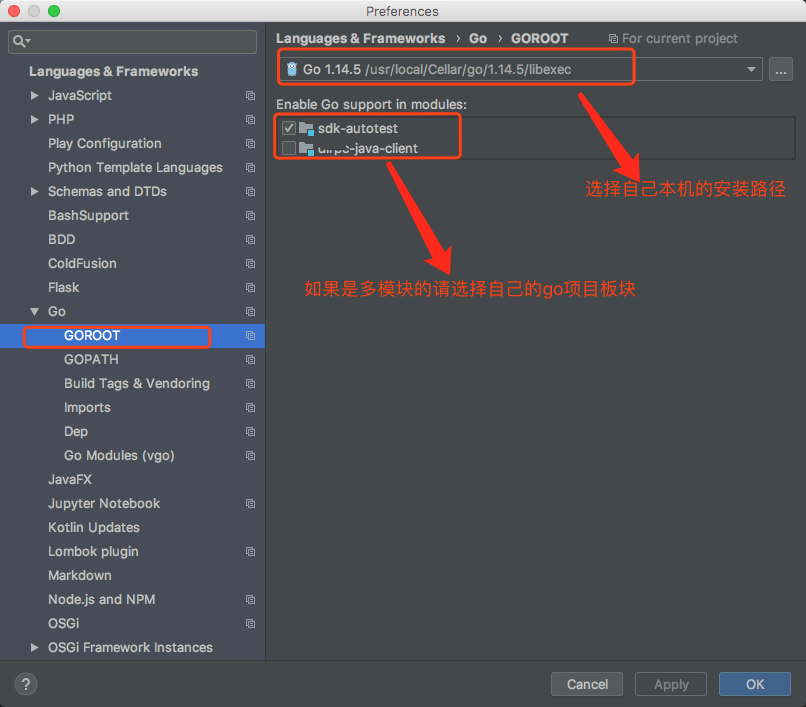Click the project-level icon beside GOPATH
Screen dimensions: 806x707
[x=250, y=359]
